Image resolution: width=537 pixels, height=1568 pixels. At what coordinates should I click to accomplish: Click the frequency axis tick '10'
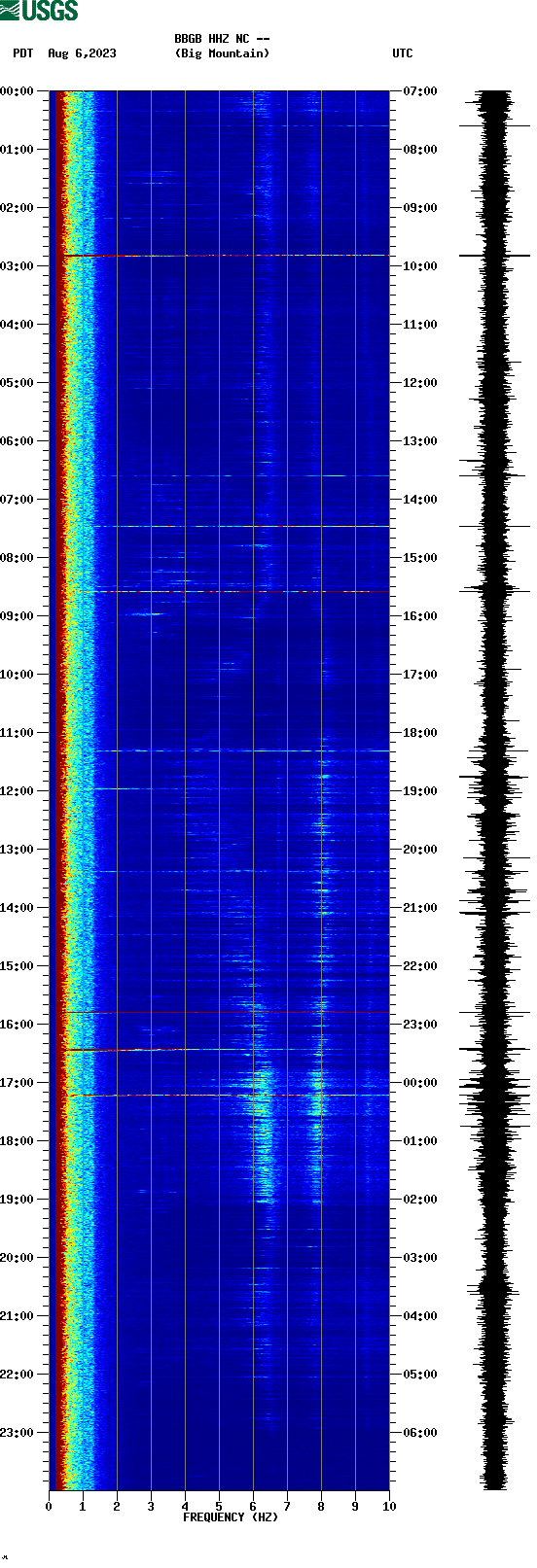[x=389, y=1507]
